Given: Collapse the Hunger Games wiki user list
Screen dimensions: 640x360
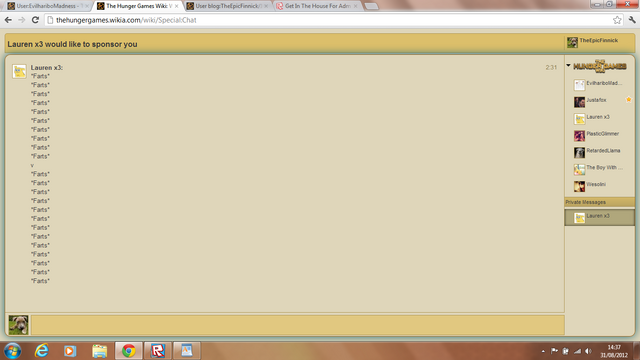Looking at the screenshot, I should click(568, 65).
